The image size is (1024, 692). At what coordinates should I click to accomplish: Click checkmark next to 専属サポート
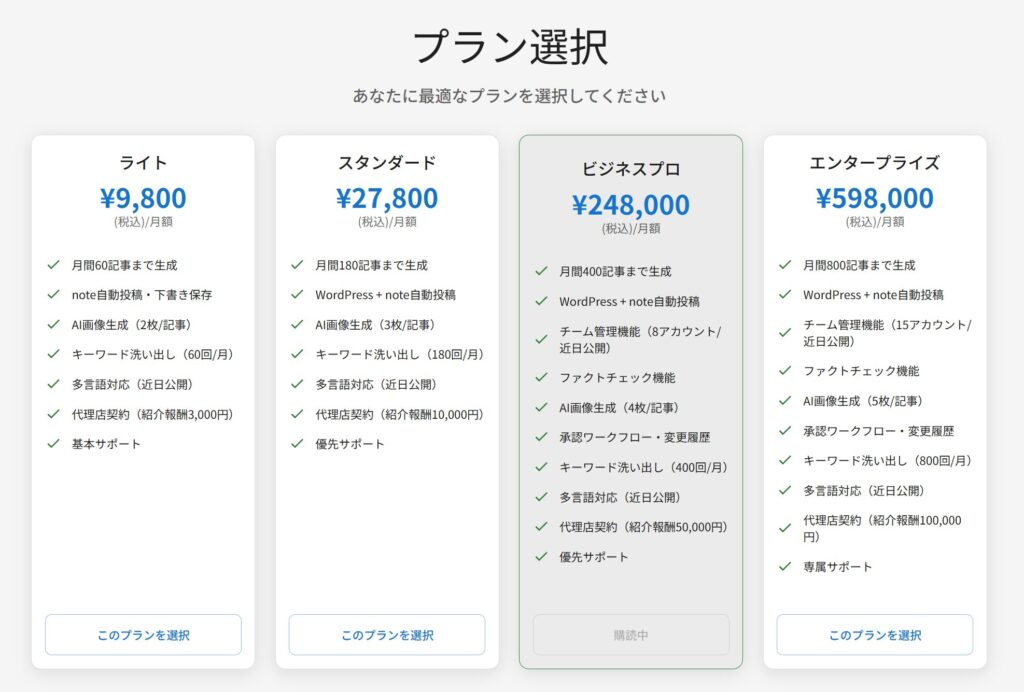pos(785,567)
